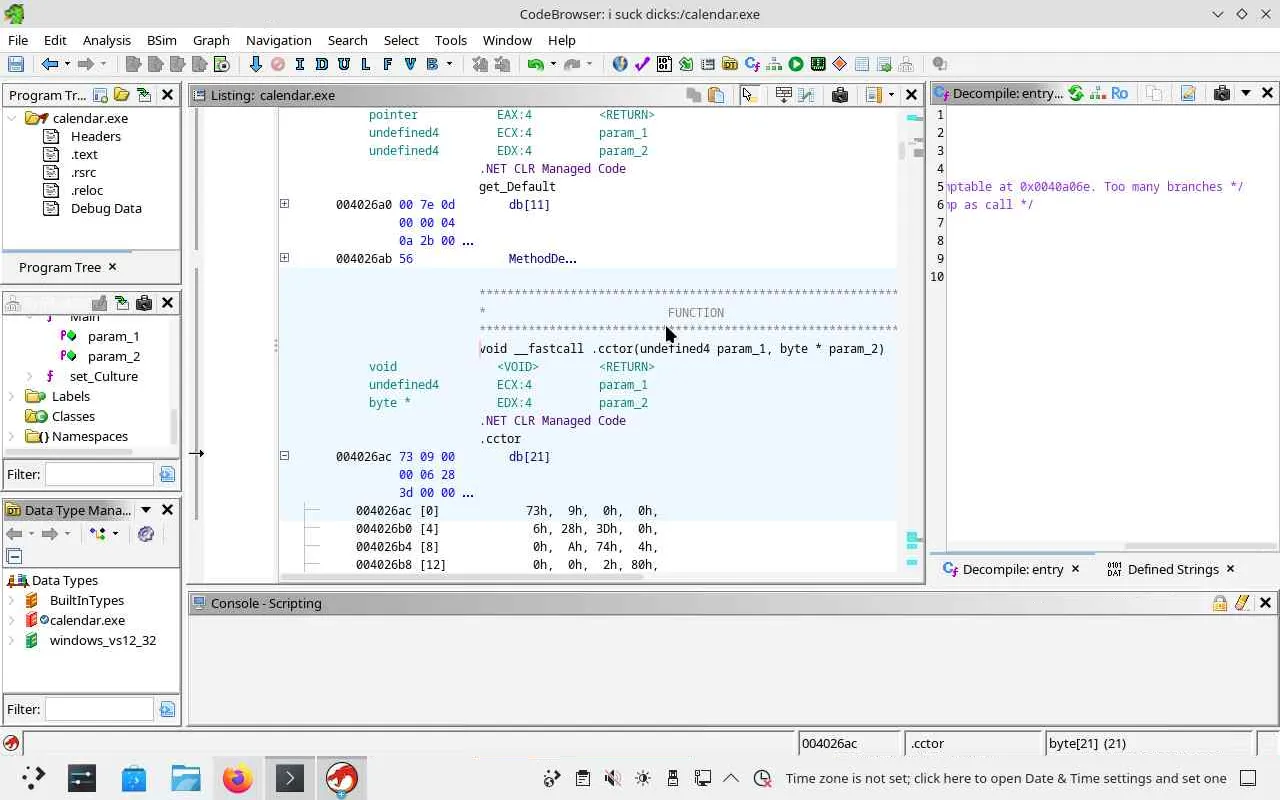
Task: Click the time zone not set notification
Action: (1005, 778)
